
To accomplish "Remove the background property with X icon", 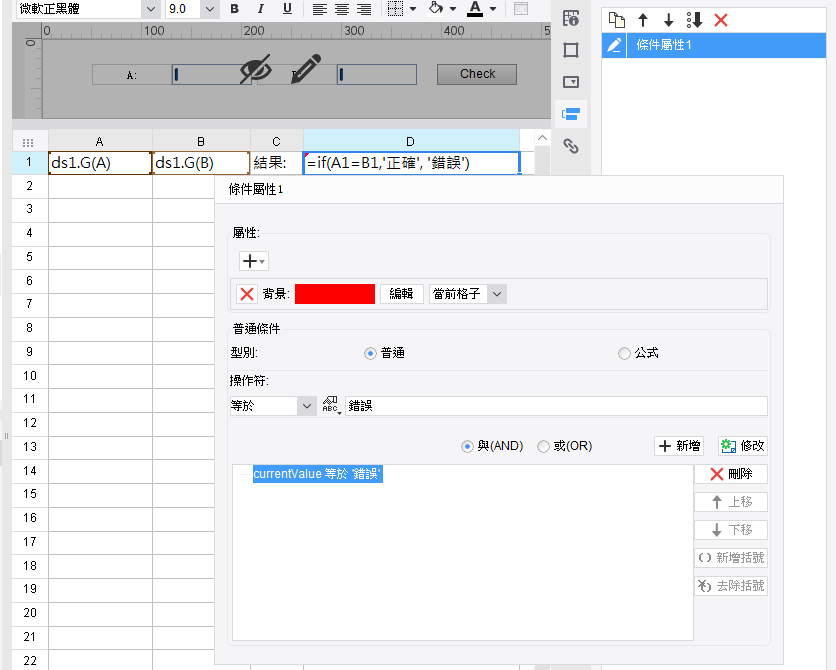I will pos(247,293).
